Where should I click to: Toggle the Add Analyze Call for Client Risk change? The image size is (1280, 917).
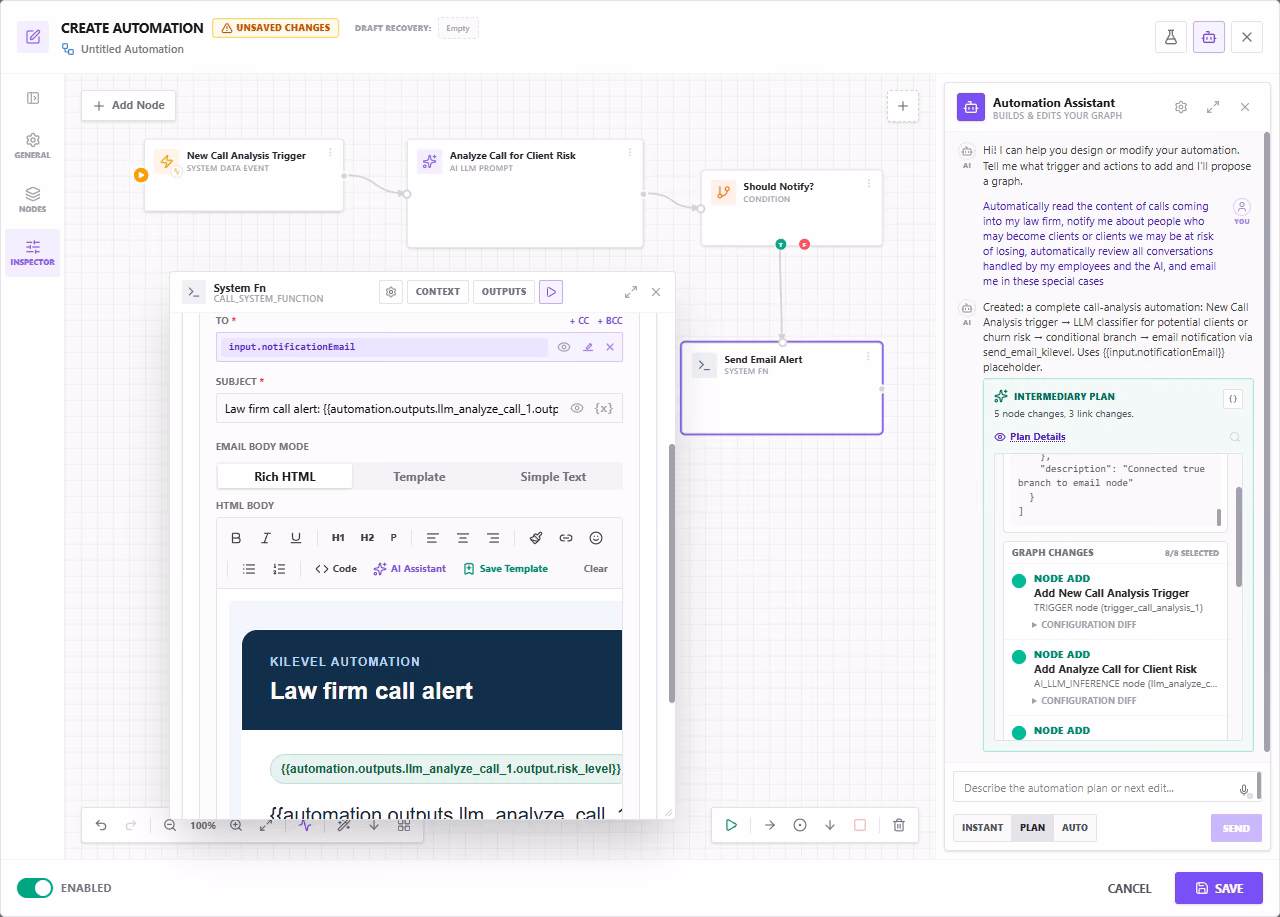1019,657
